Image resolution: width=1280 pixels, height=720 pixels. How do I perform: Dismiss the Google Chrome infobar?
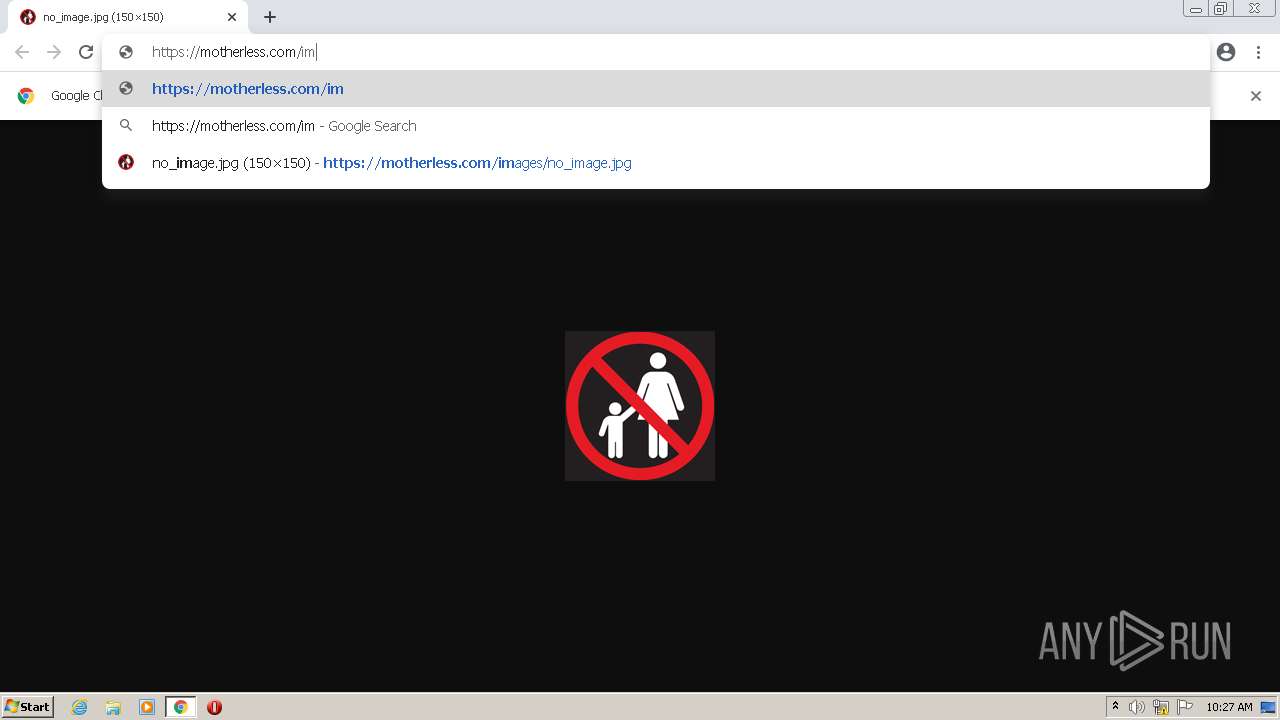(x=1256, y=96)
